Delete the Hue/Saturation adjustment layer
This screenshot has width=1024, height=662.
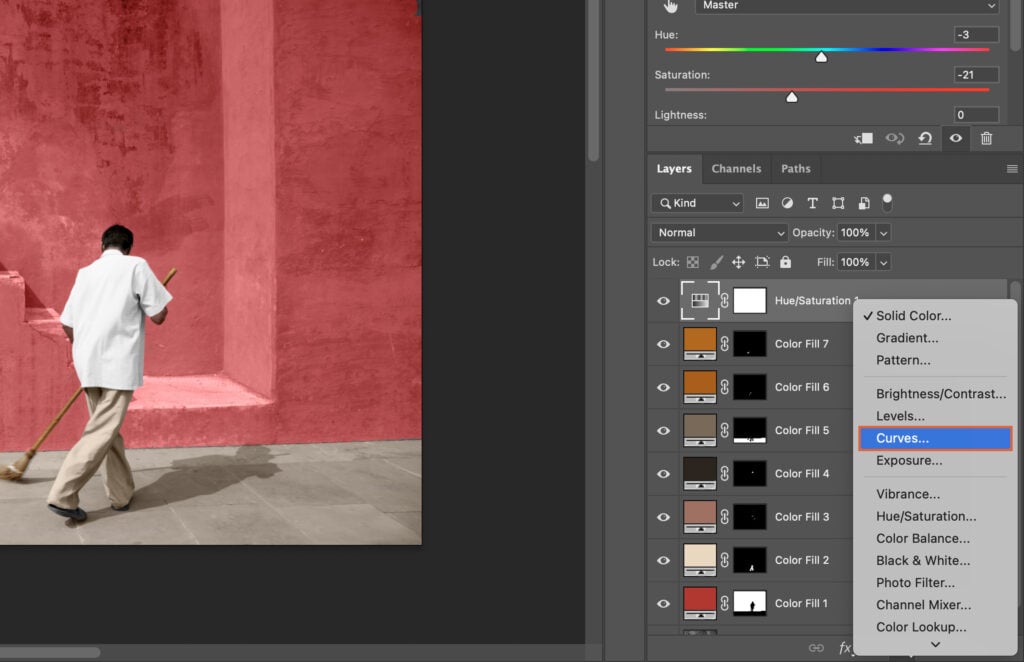987,138
